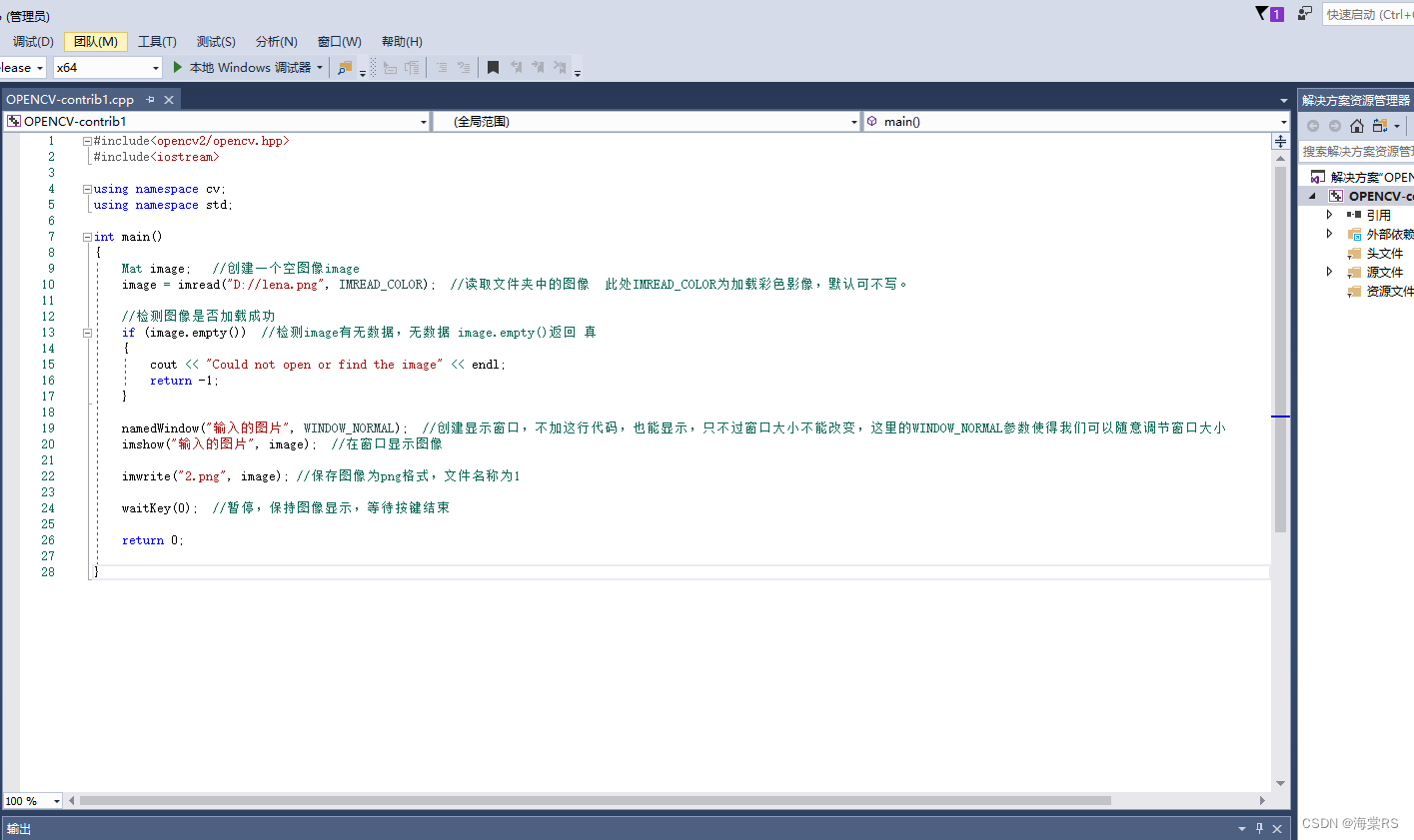Go to previous bookmark icon
Image resolution: width=1414 pixels, height=840 pixels.
click(516, 67)
